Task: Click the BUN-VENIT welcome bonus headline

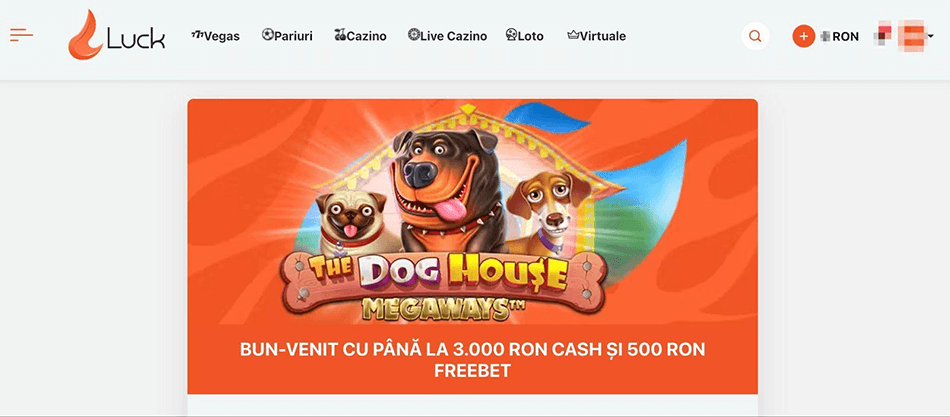Action: point(473,360)
